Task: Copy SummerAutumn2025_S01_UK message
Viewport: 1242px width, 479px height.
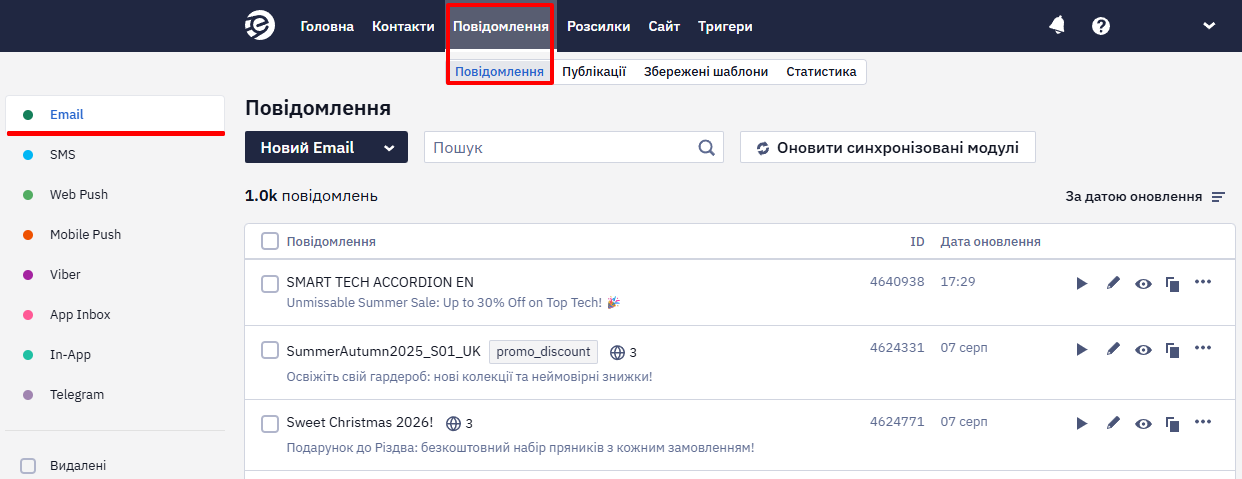Action: 1172,350
